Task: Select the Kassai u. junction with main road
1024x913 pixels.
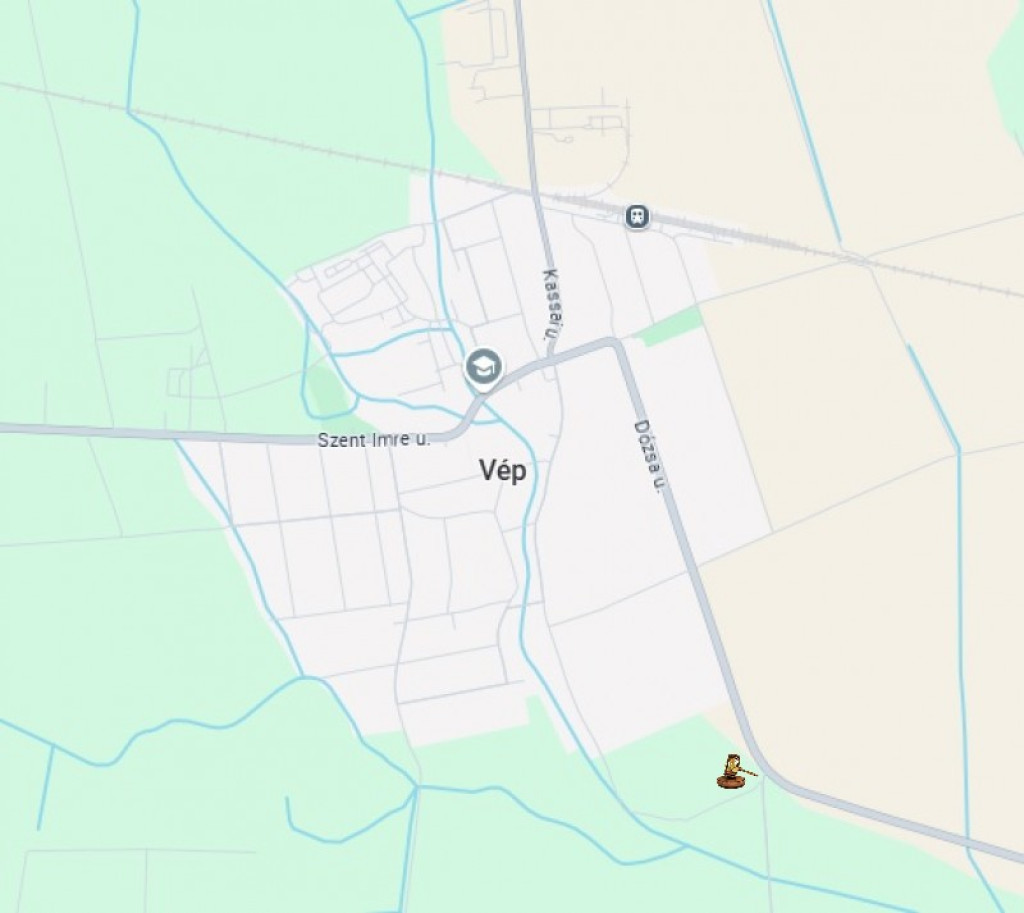Action: click(x=551, y=357)
